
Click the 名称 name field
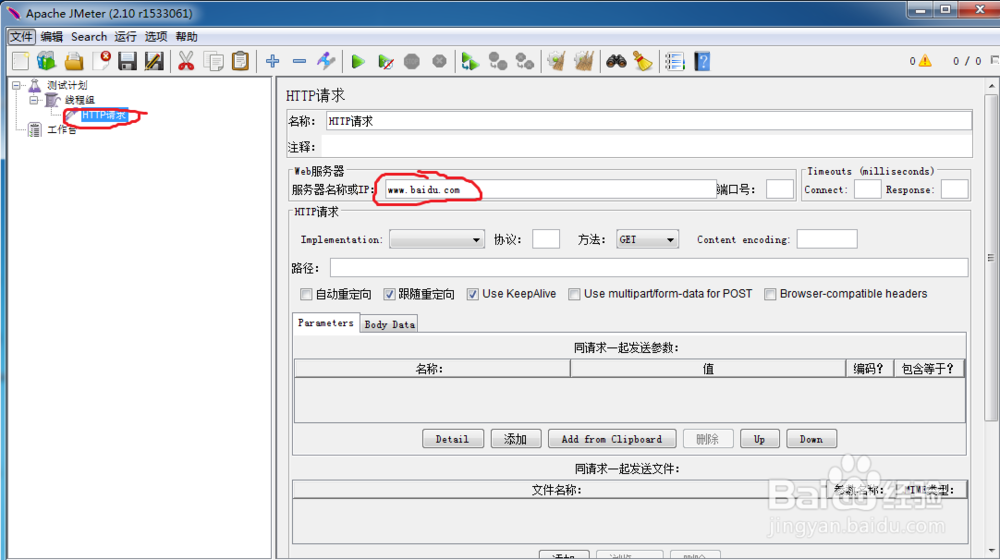649,121
